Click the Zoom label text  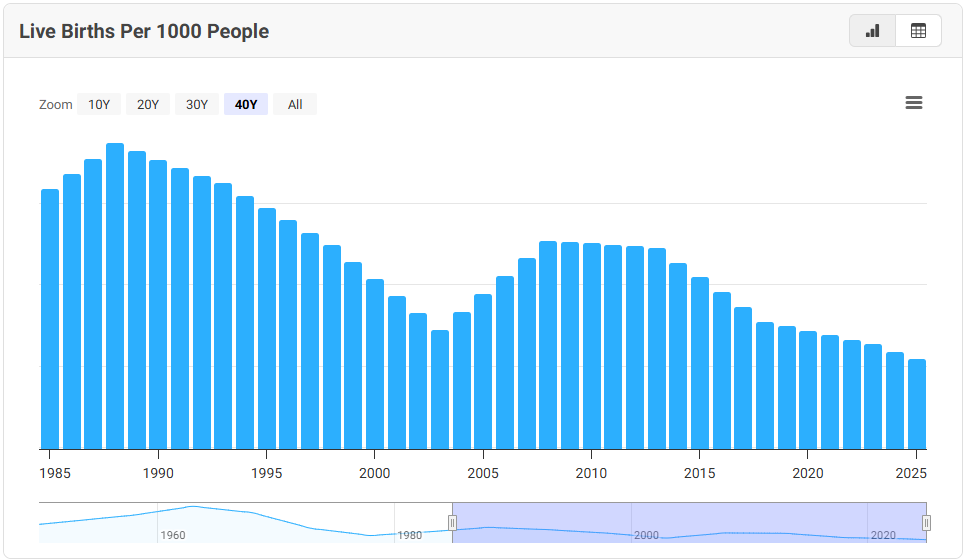55,105
